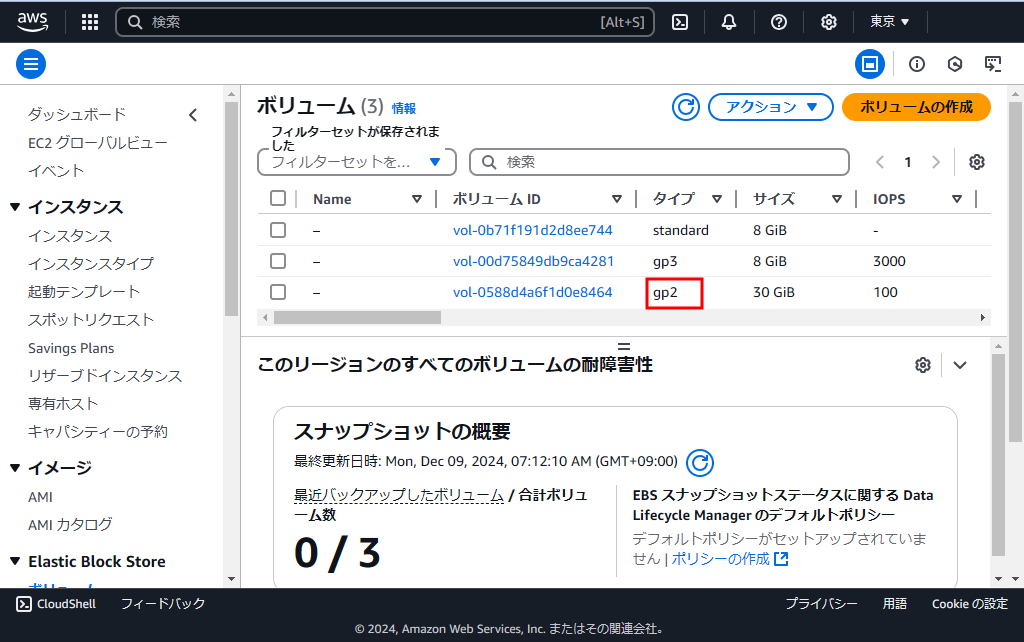Toggle the blue hamburger navigation menu
1024x642 pixels.
(31, 64)
